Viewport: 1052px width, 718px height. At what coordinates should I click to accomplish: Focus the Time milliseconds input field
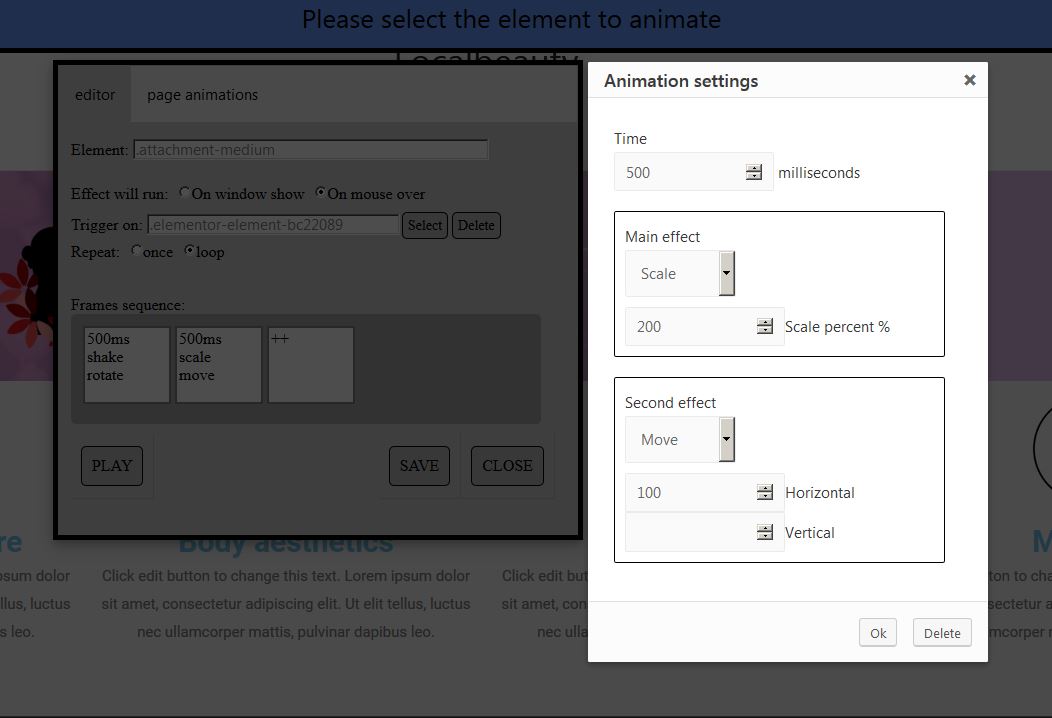tap(693, 172)
